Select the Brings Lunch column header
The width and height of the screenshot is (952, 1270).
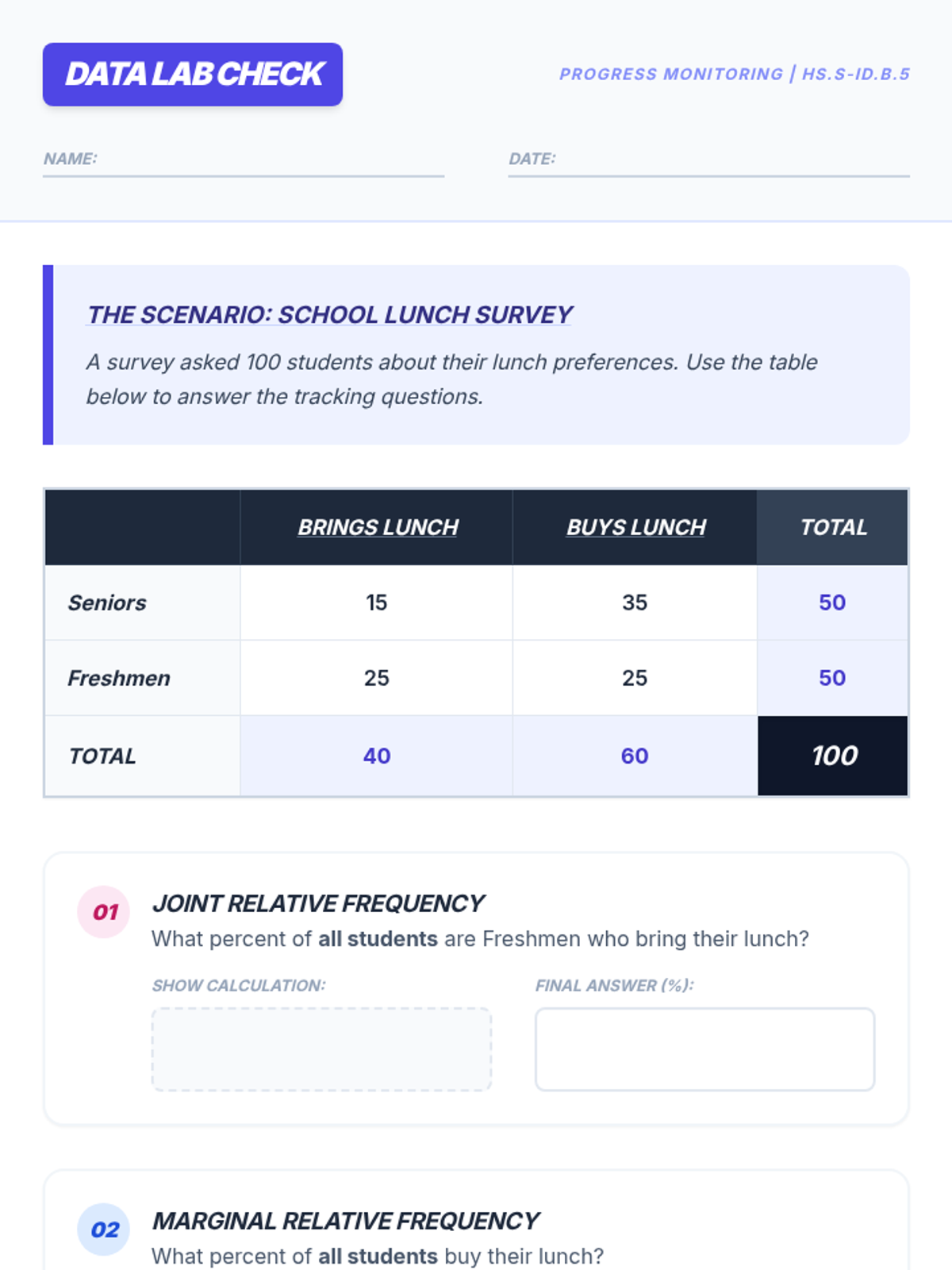coord(378,527)
